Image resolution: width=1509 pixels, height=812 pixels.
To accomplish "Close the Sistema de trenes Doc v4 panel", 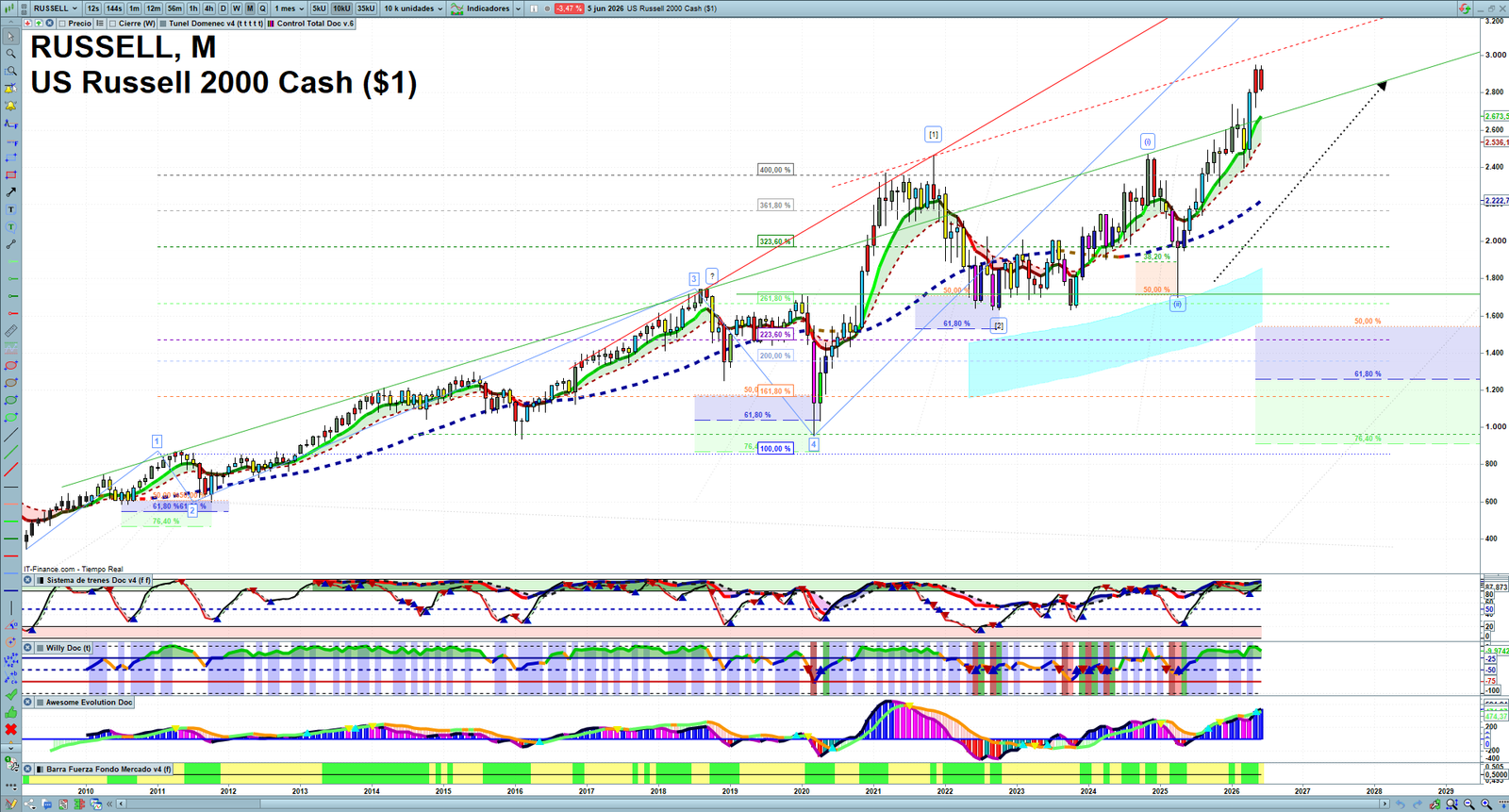I will coord(28,580).
